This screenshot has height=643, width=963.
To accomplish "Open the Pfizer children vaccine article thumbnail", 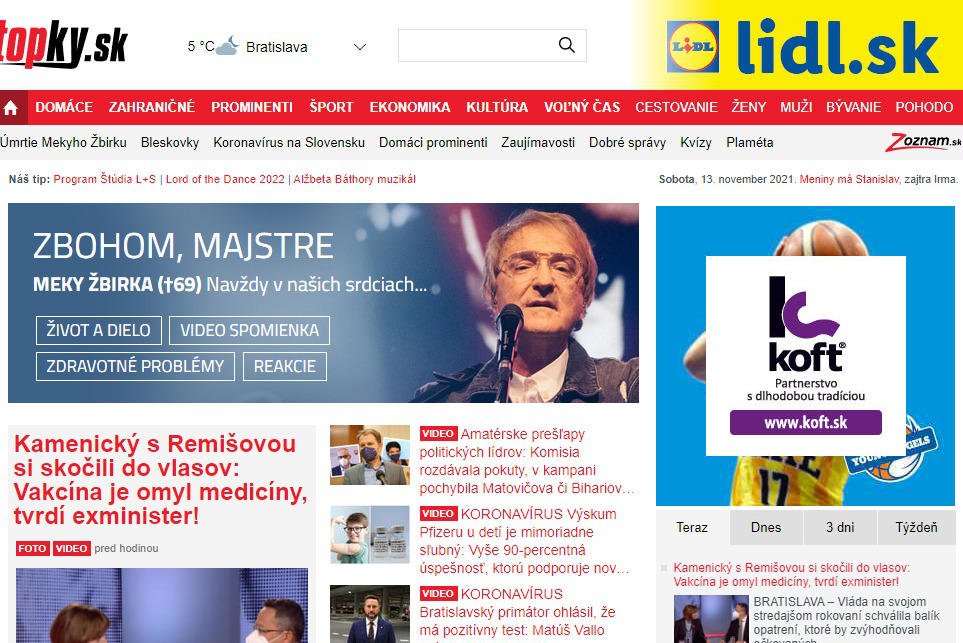I will (370, 534).
